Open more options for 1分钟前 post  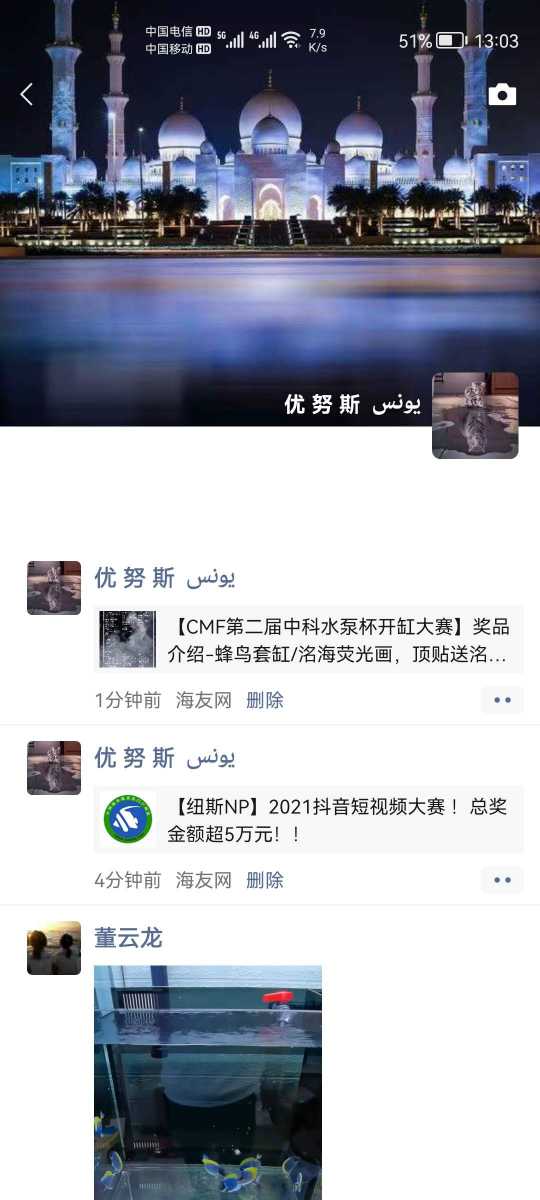(x=502, y=700)
